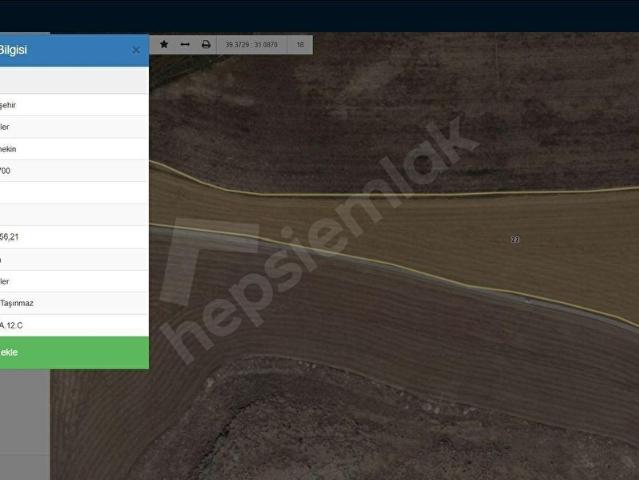This screenshot has width=639, height=480.
Task: Close the Bilgisi info panel
Action: click(x=136, y=50)
